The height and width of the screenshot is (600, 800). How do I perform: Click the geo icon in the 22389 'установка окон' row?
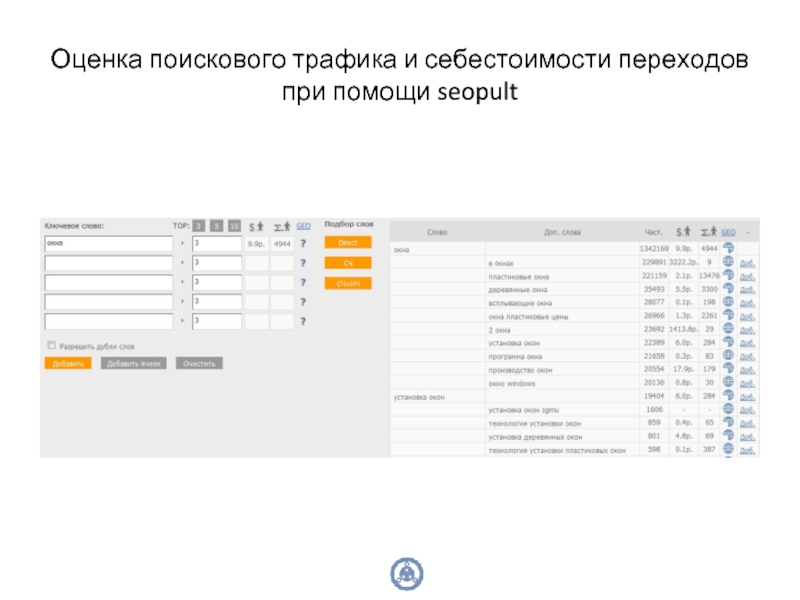pos(728,342)
